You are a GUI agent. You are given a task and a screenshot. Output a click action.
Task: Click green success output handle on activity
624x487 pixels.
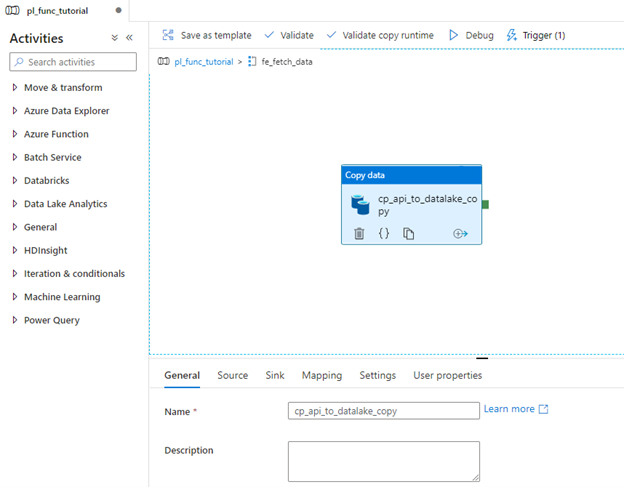486,205
